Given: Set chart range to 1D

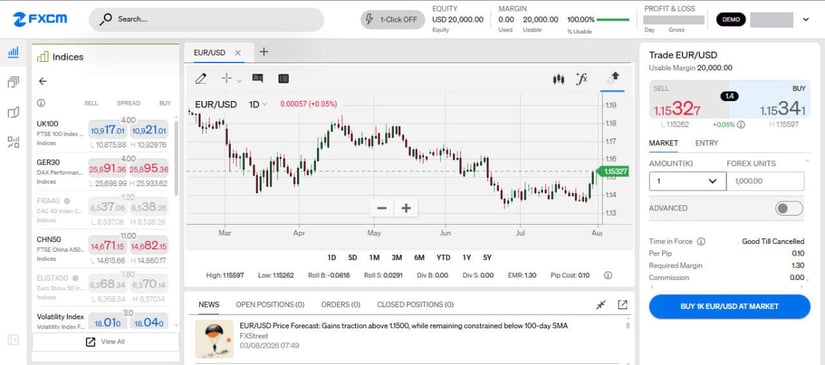Looking at the screenshot, I should pos(331,258).
